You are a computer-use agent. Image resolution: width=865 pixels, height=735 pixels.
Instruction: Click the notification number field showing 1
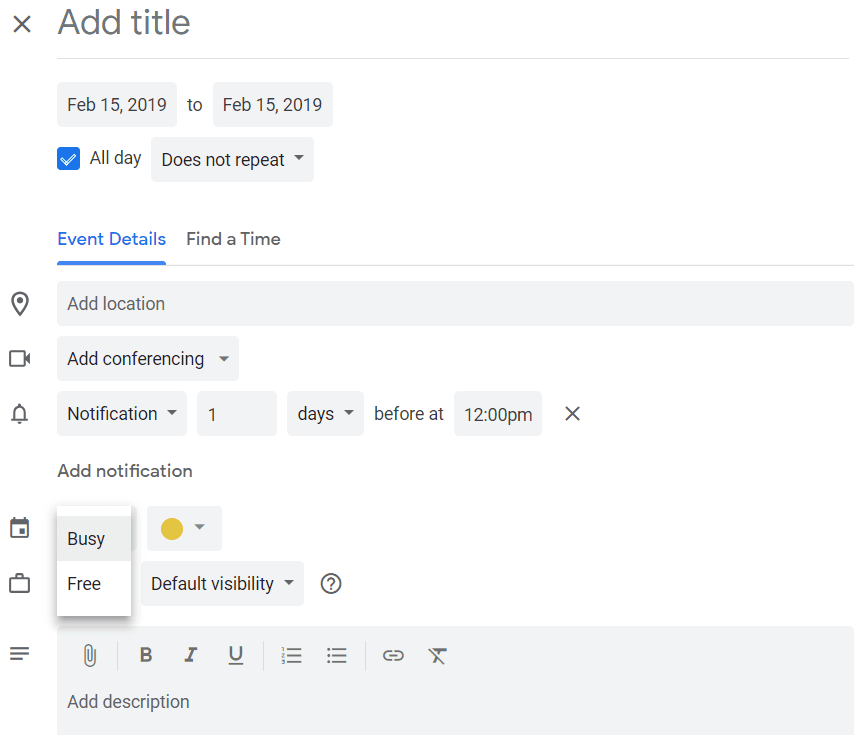[x=237, y=414]
